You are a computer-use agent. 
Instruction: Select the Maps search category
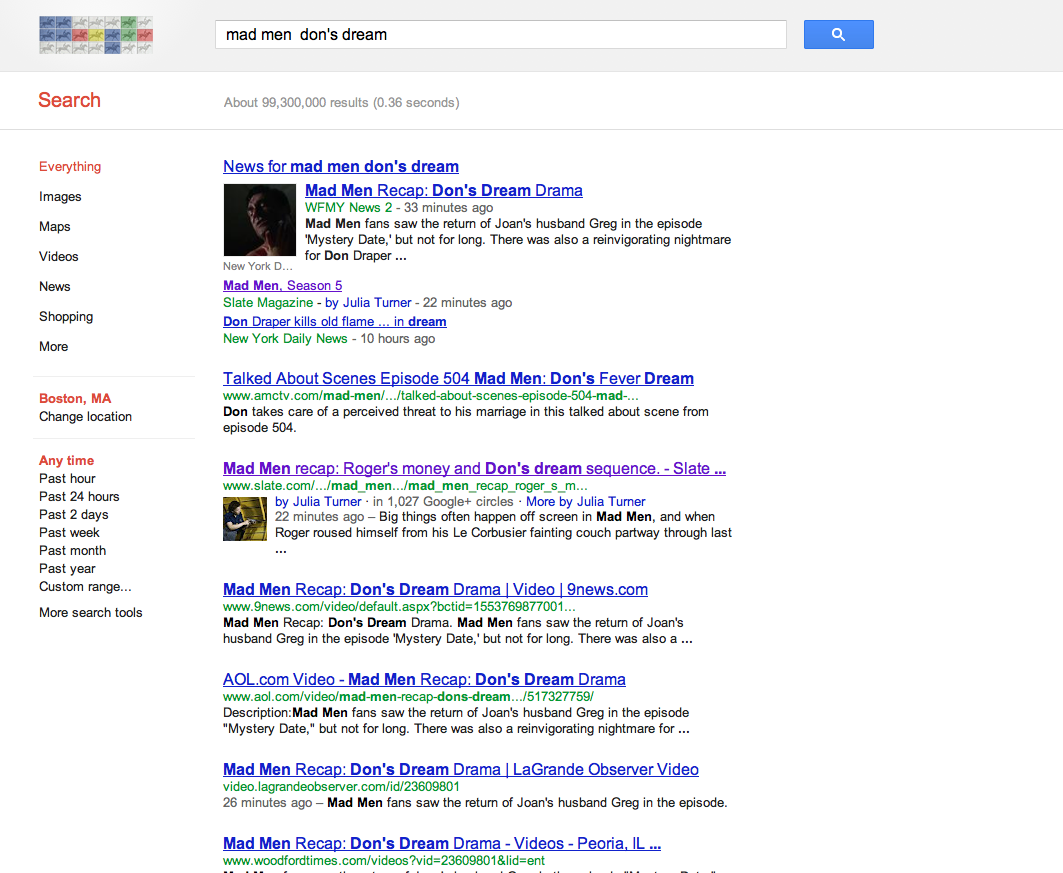[54, 227]
